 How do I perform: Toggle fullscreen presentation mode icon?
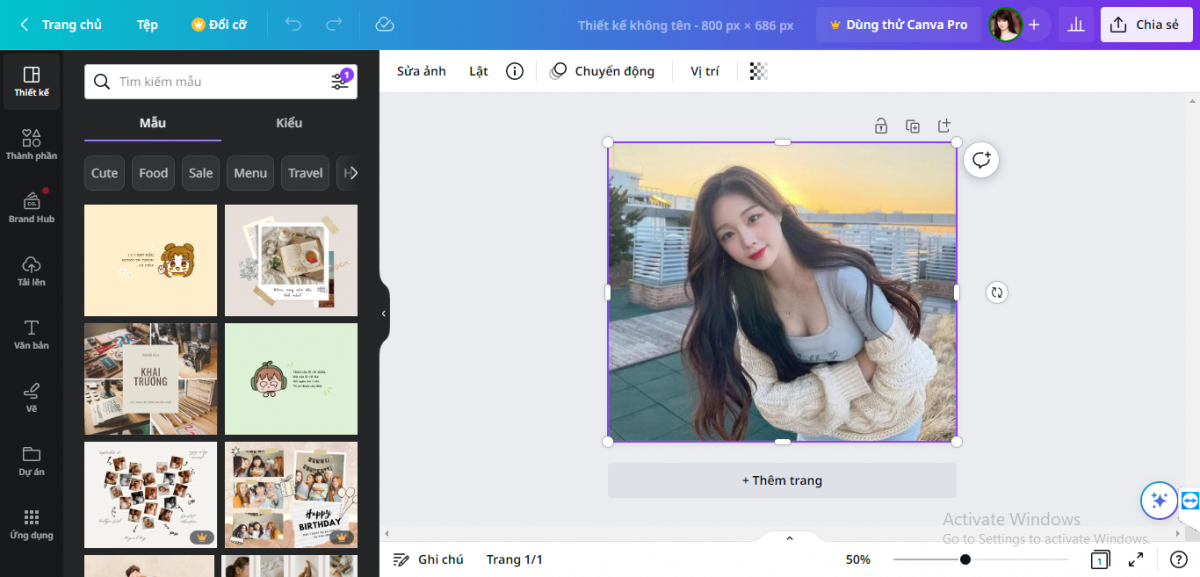click(1136, 560)
